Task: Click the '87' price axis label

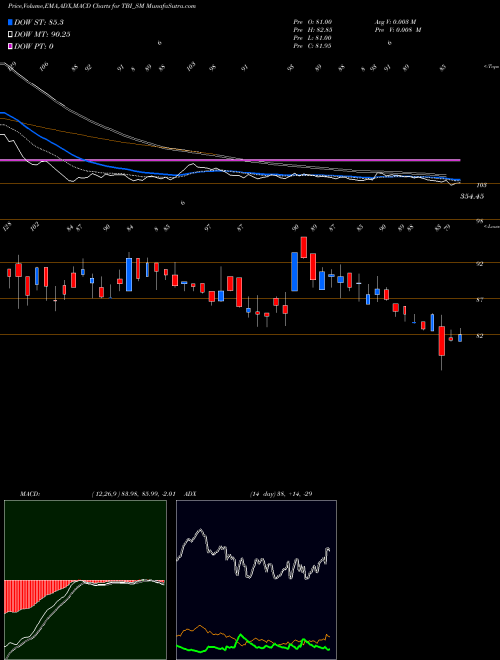Action: [x=479, y=300]
